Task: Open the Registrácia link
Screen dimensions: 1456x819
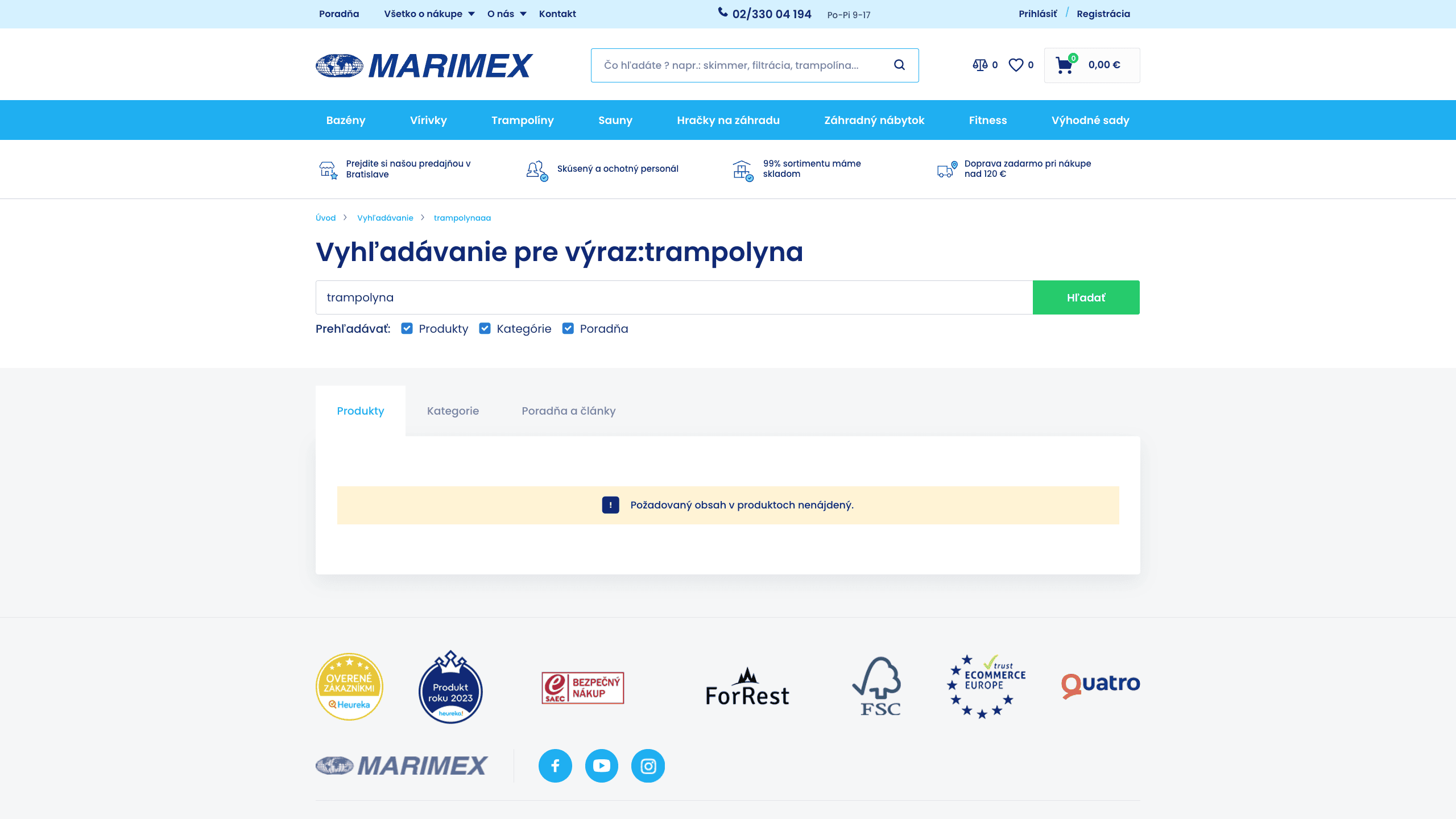Action: tap(1103, 14)
